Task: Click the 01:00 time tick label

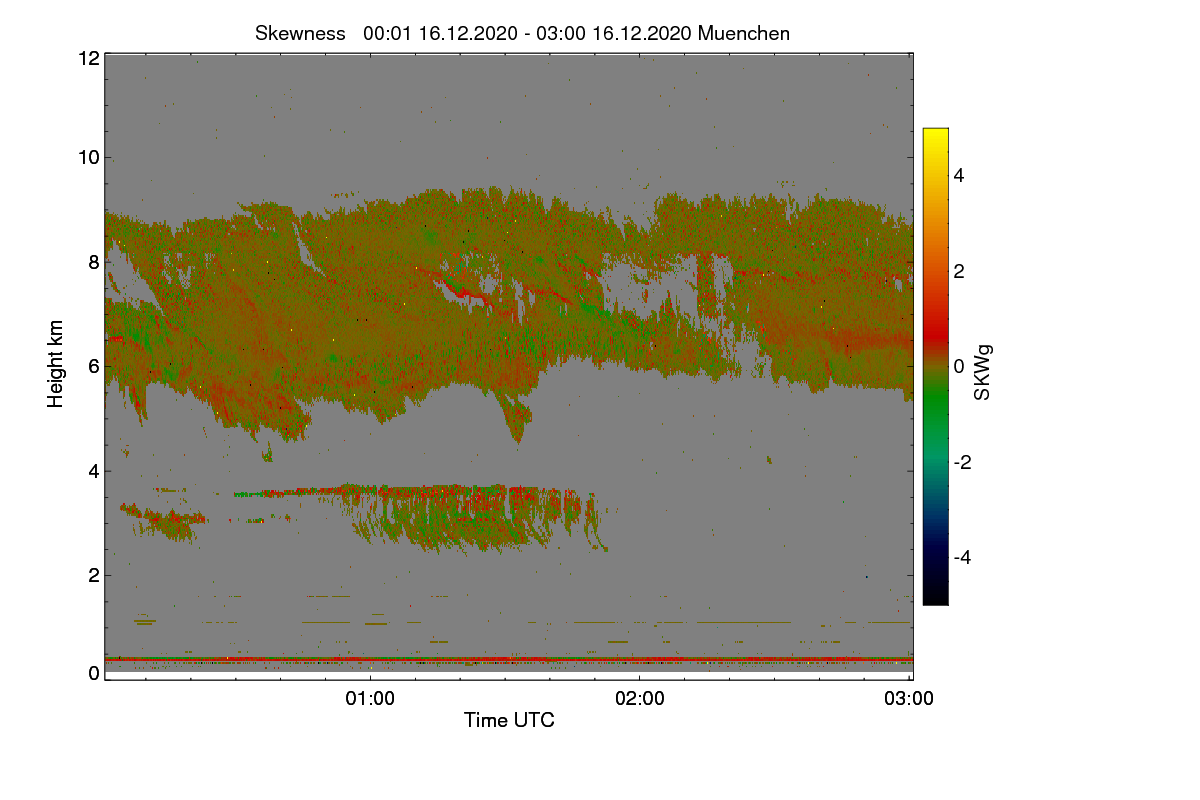Action: click(x=370, y=699)
